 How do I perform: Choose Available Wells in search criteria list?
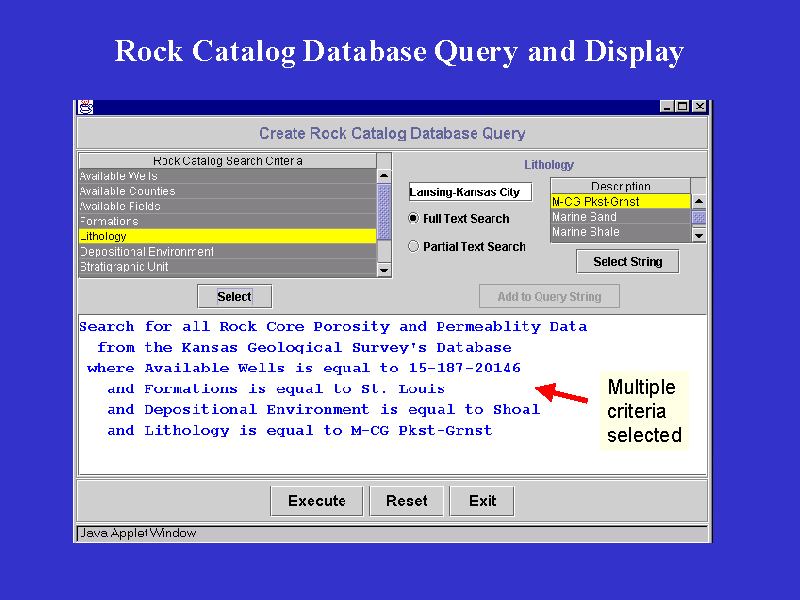pos(228,176)
